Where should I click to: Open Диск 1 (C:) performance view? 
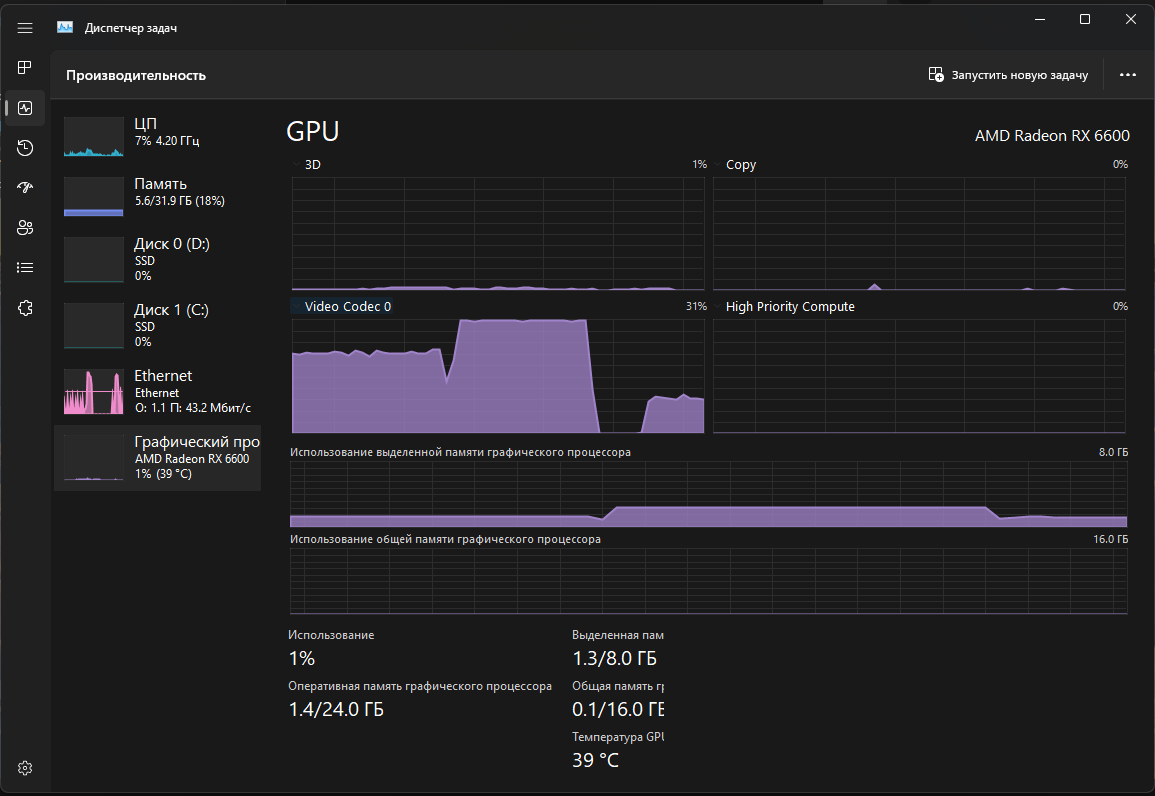157,324
